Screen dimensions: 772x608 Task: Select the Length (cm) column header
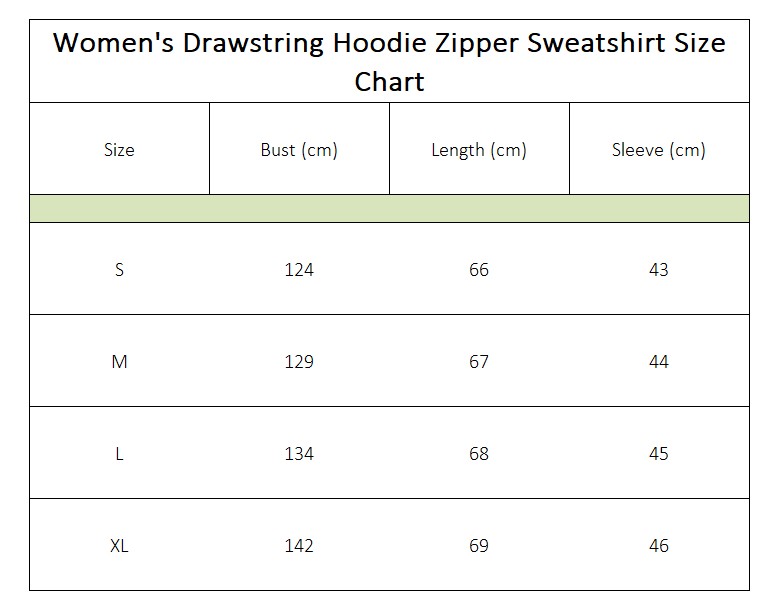479,150
